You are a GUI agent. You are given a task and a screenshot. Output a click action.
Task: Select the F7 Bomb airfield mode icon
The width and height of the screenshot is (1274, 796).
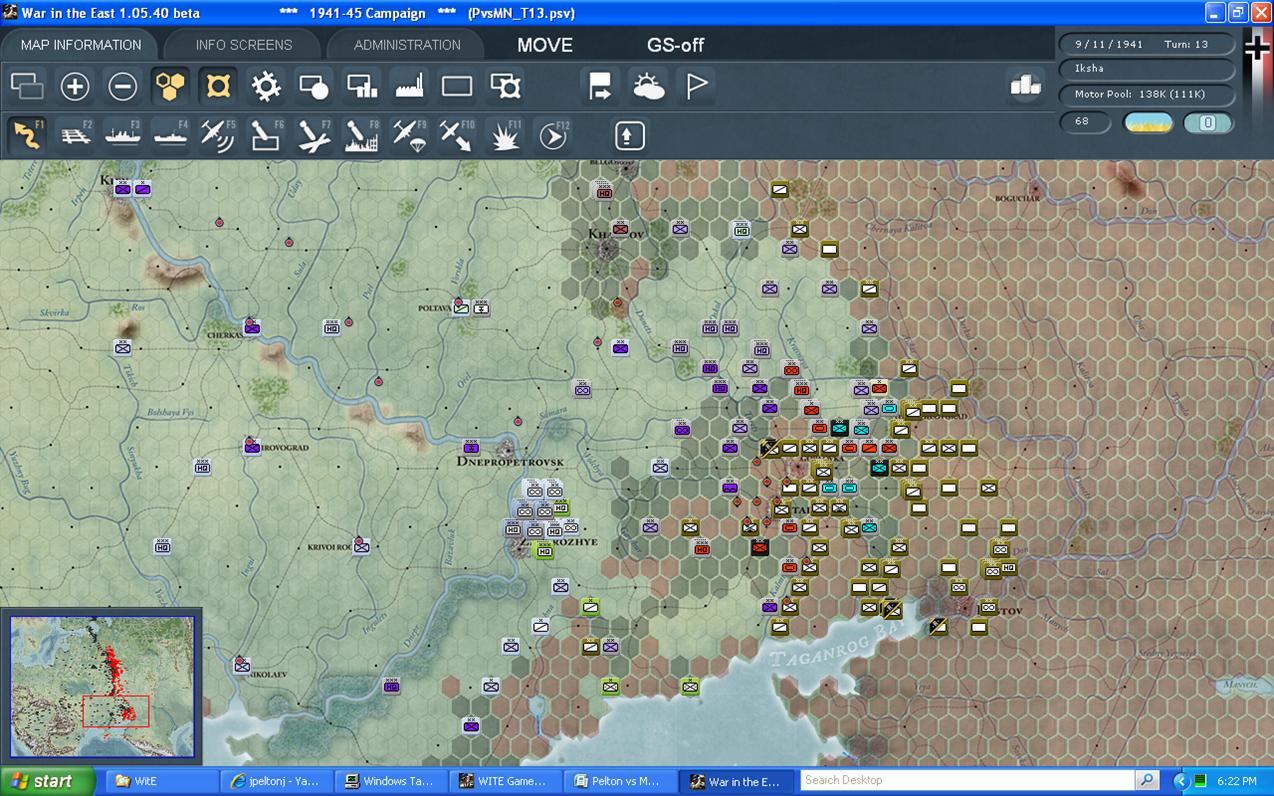pos(314,135)
